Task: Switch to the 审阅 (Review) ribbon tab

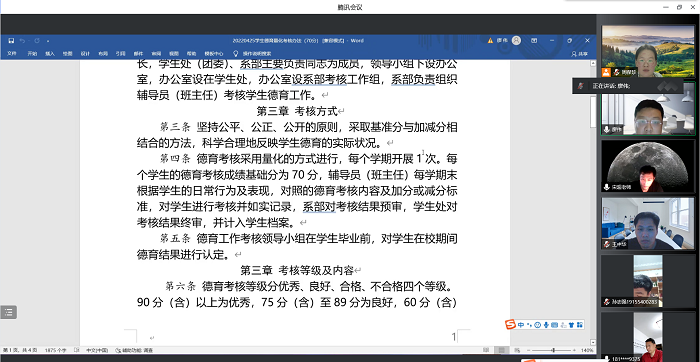Action: click(x=156, y=54)
